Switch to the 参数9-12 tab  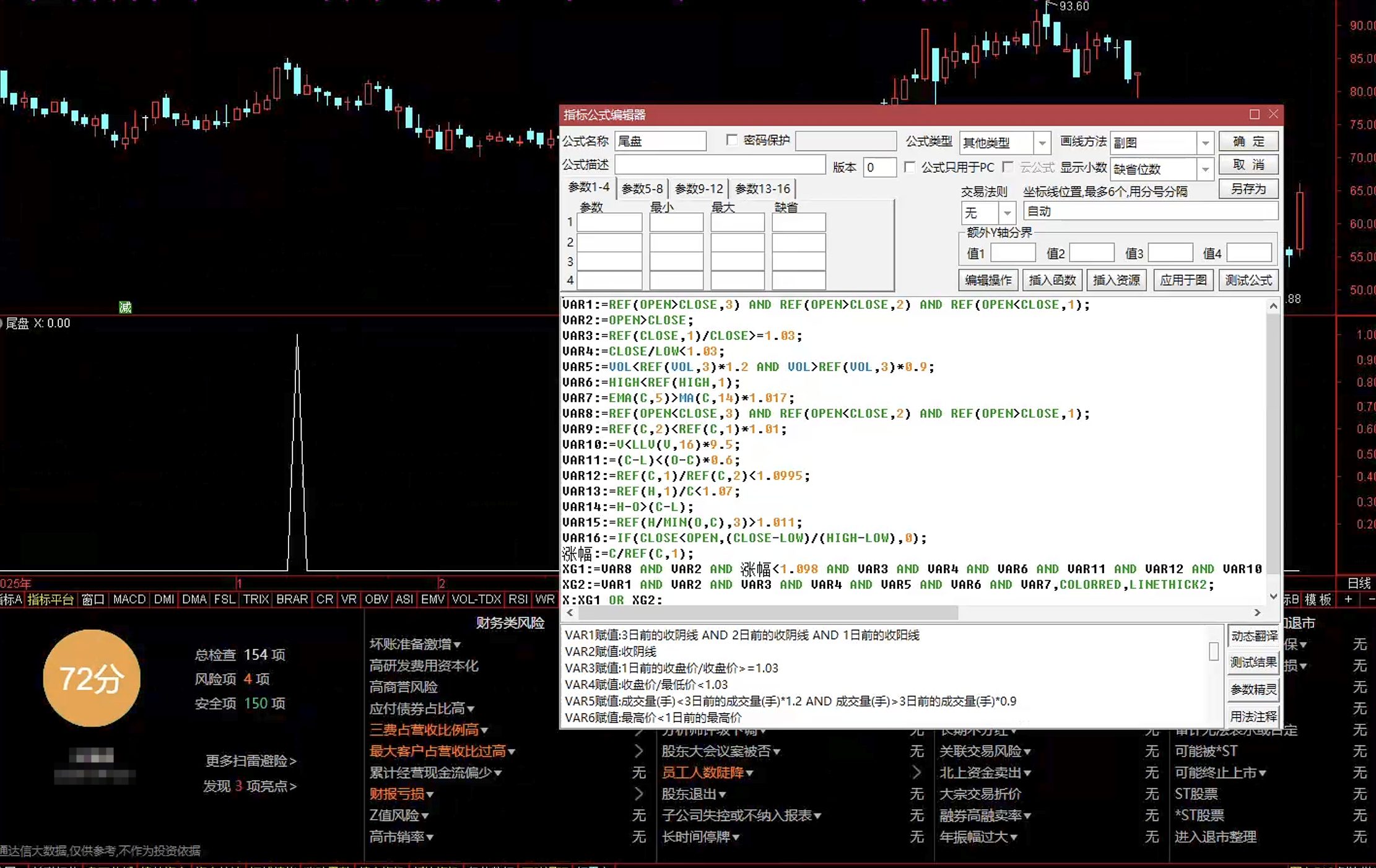699,189
